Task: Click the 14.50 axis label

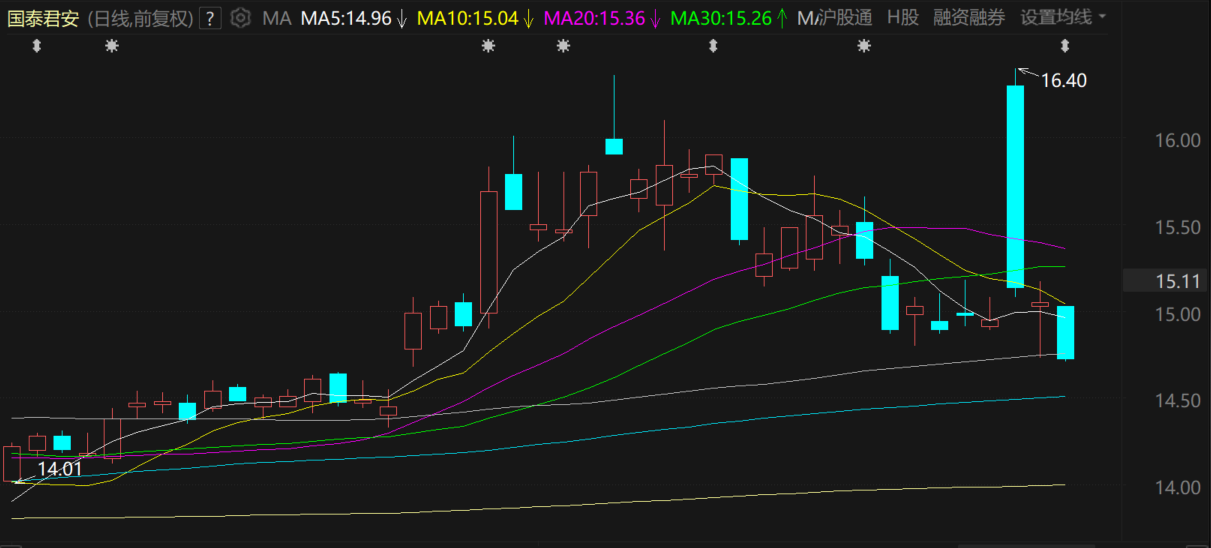Action: [1177, 401]
